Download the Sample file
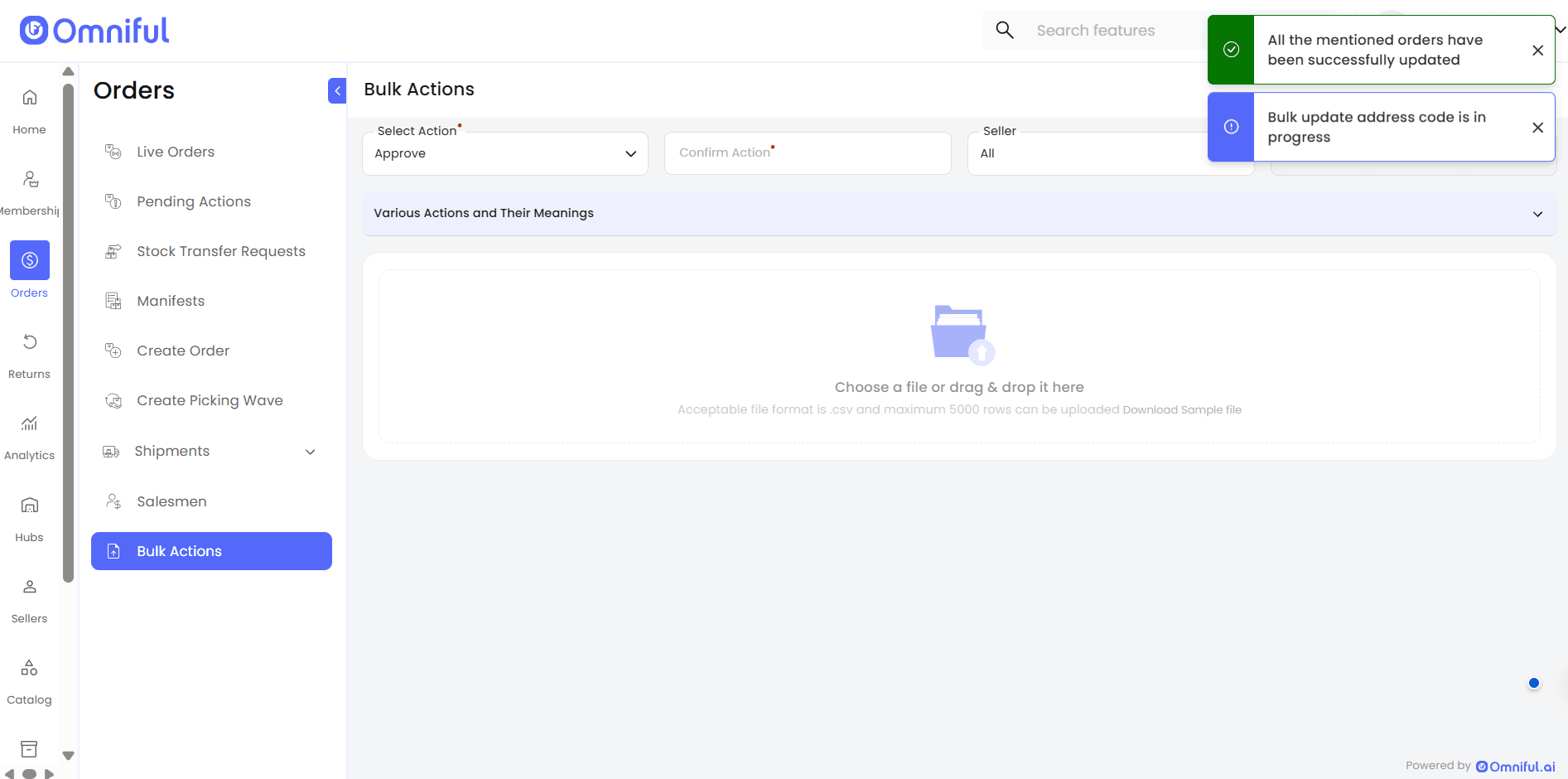The width and height of the screenshot is (1568, 779). (x=1182, y=409)
